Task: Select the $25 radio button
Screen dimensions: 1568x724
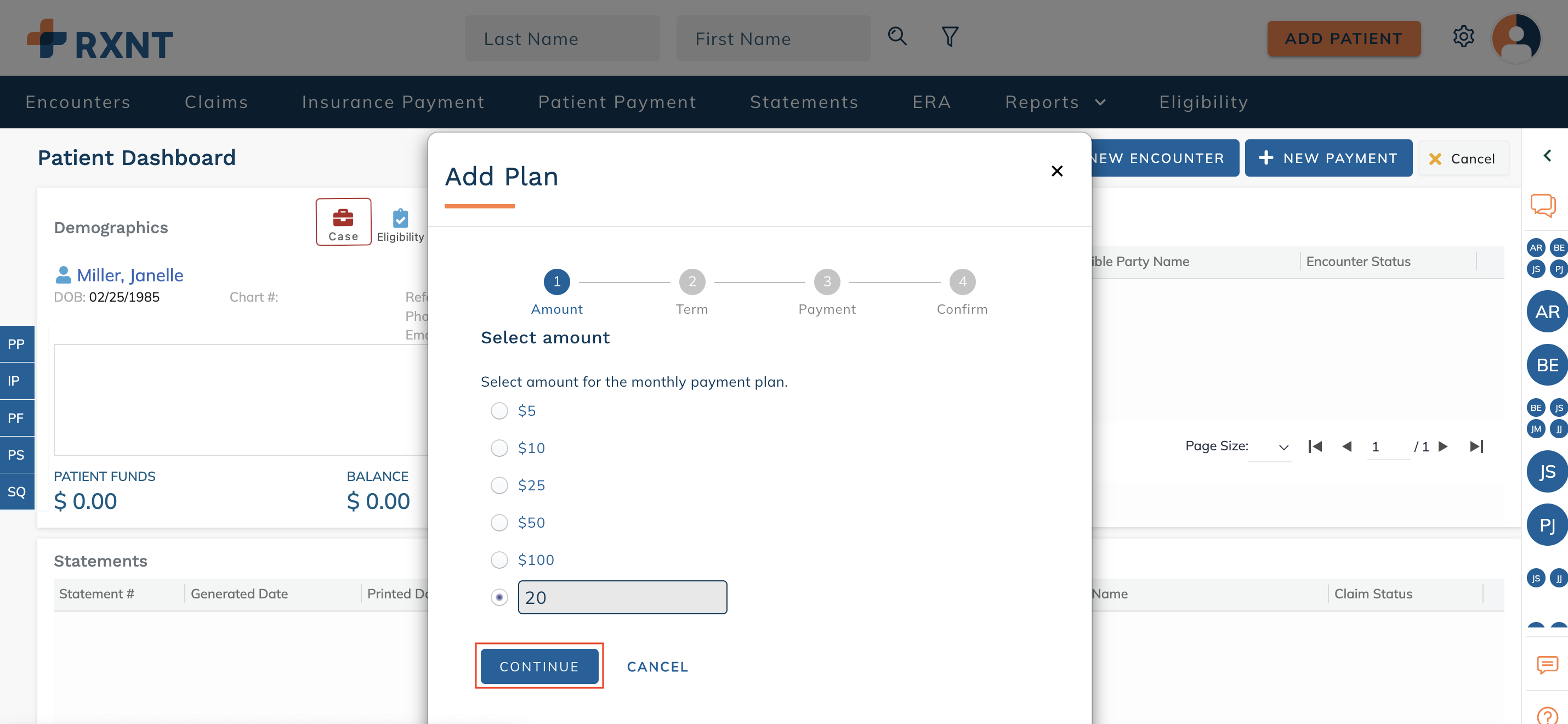Action: [499, 485]
